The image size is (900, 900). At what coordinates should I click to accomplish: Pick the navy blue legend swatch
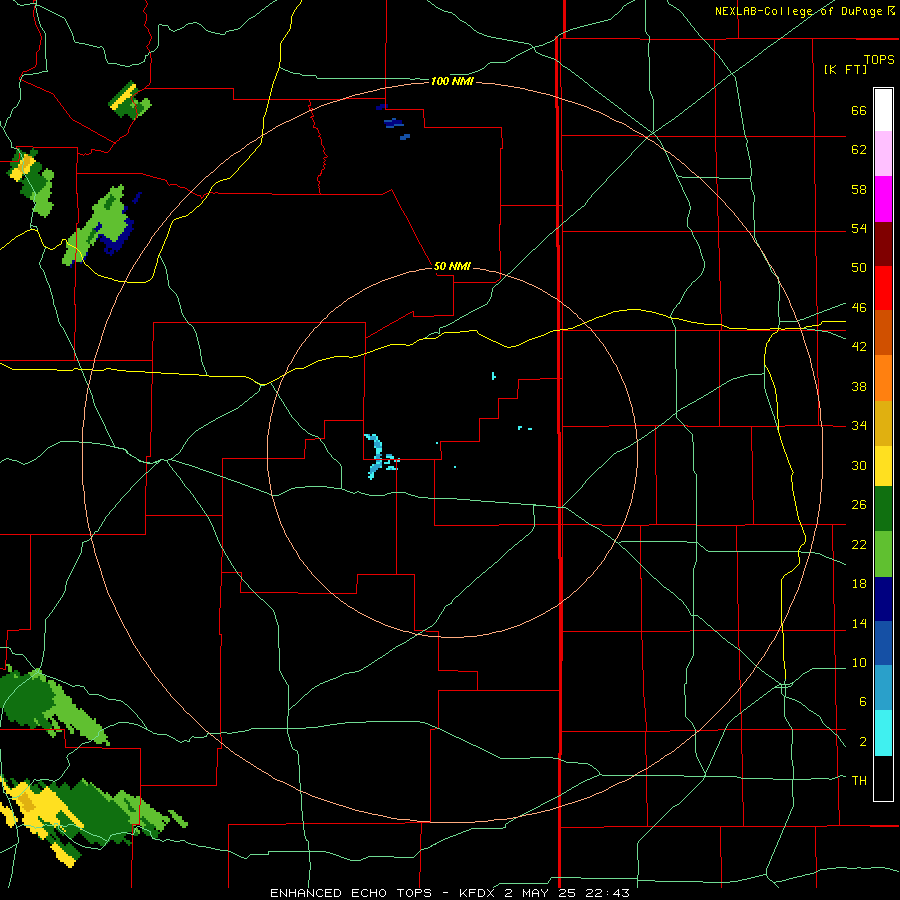click(x=883, y=599)
